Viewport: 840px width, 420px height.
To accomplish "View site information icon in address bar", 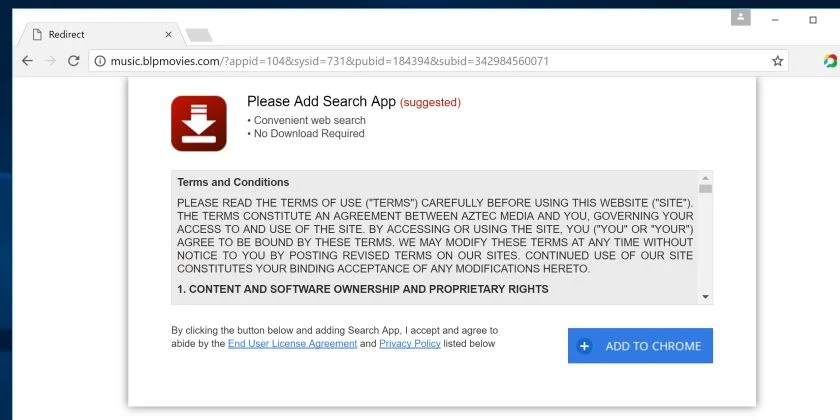I will (x=100, y=61).
